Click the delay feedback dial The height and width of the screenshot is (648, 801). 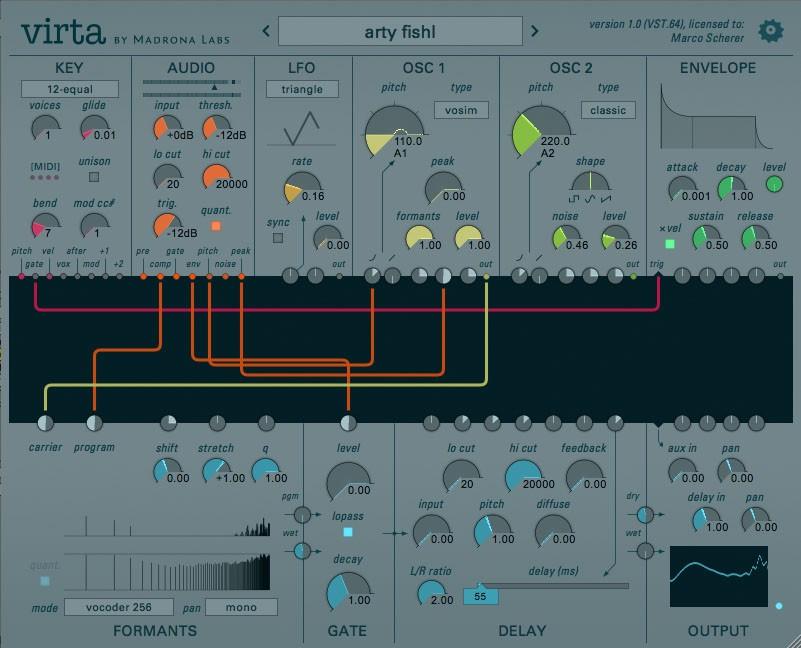584,476
